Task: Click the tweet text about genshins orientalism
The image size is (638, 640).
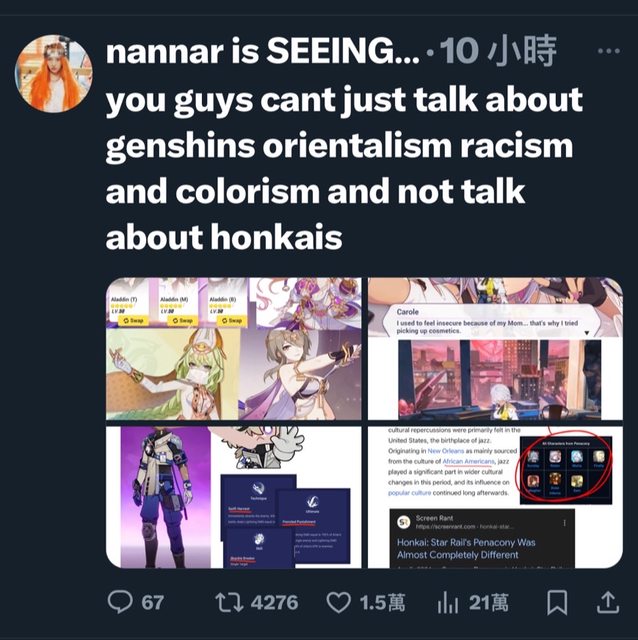Action: [x=344, y=168]
